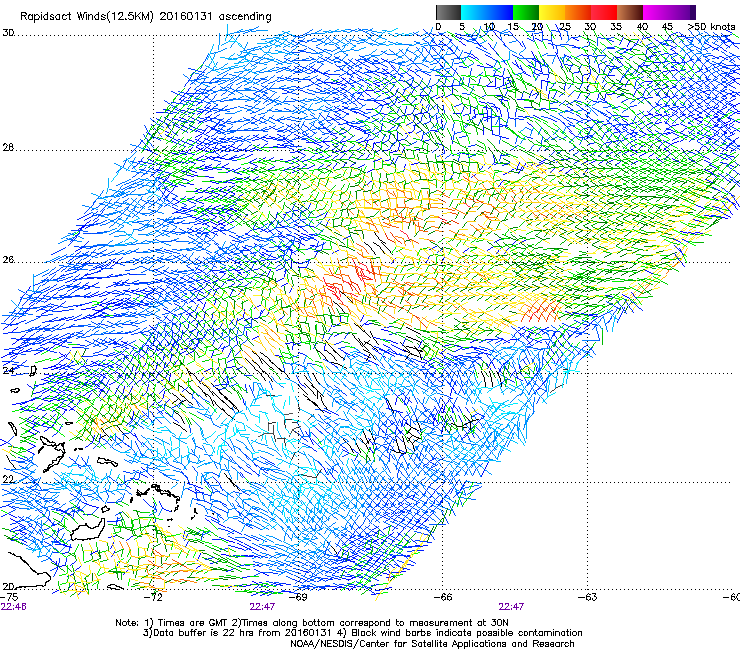The height and width of the screenshot is (650, 740).
Task: Click the longitude label '-63'
Action: click(588, 597)
